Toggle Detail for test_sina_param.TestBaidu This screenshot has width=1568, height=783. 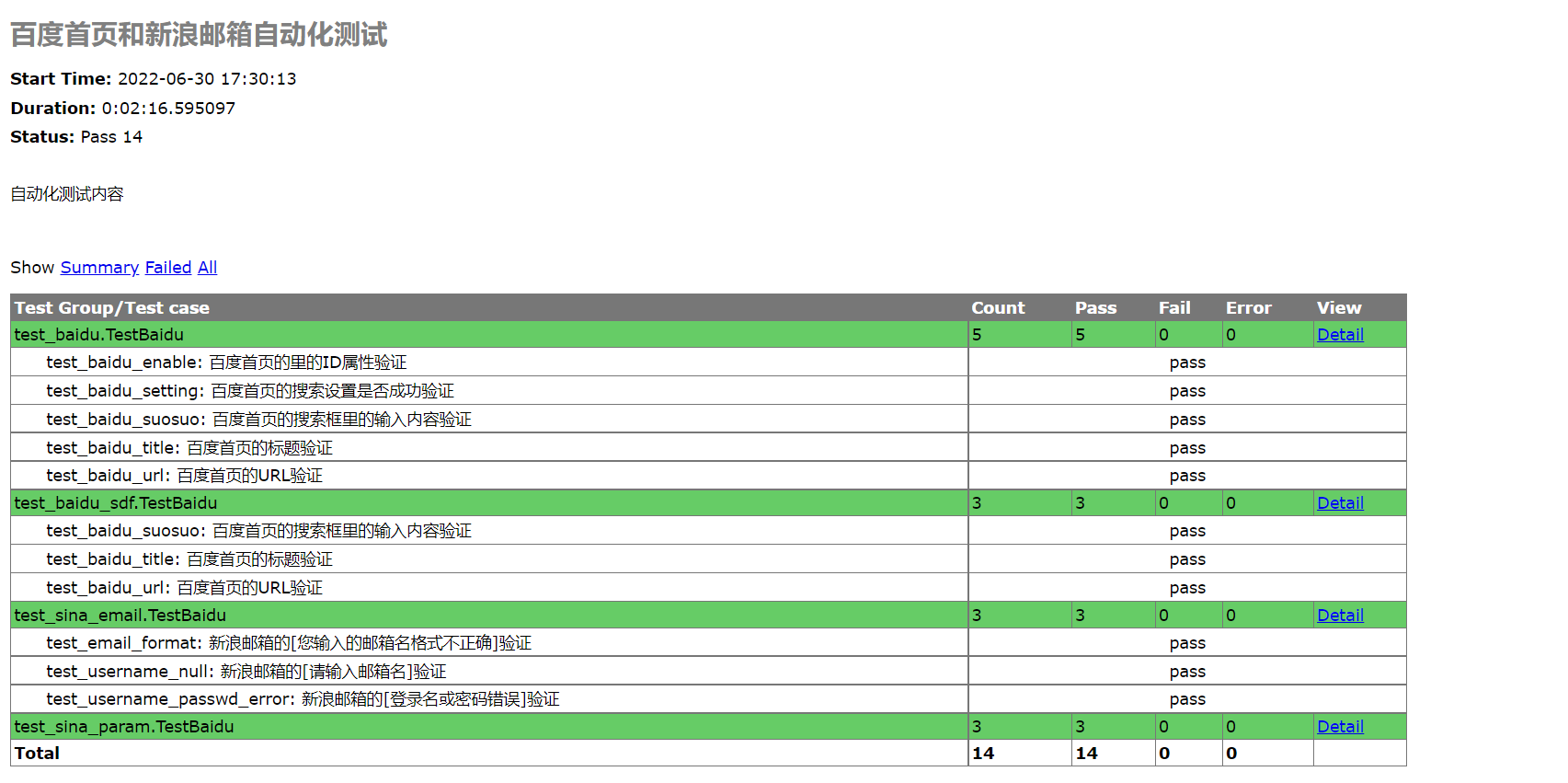coord(1340,727)
